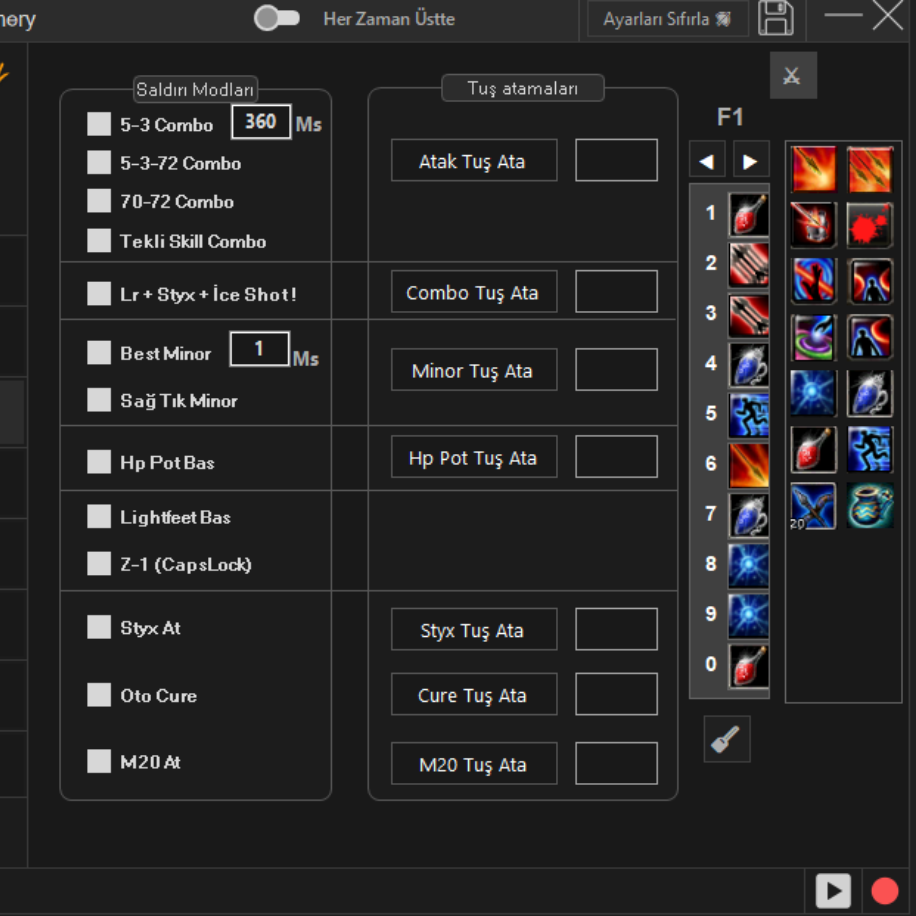Image resolution: width=916 pixels, height=916 pixels.
Task: Click the key box beside Atak Tuş Ata
Action: [616, 160]
